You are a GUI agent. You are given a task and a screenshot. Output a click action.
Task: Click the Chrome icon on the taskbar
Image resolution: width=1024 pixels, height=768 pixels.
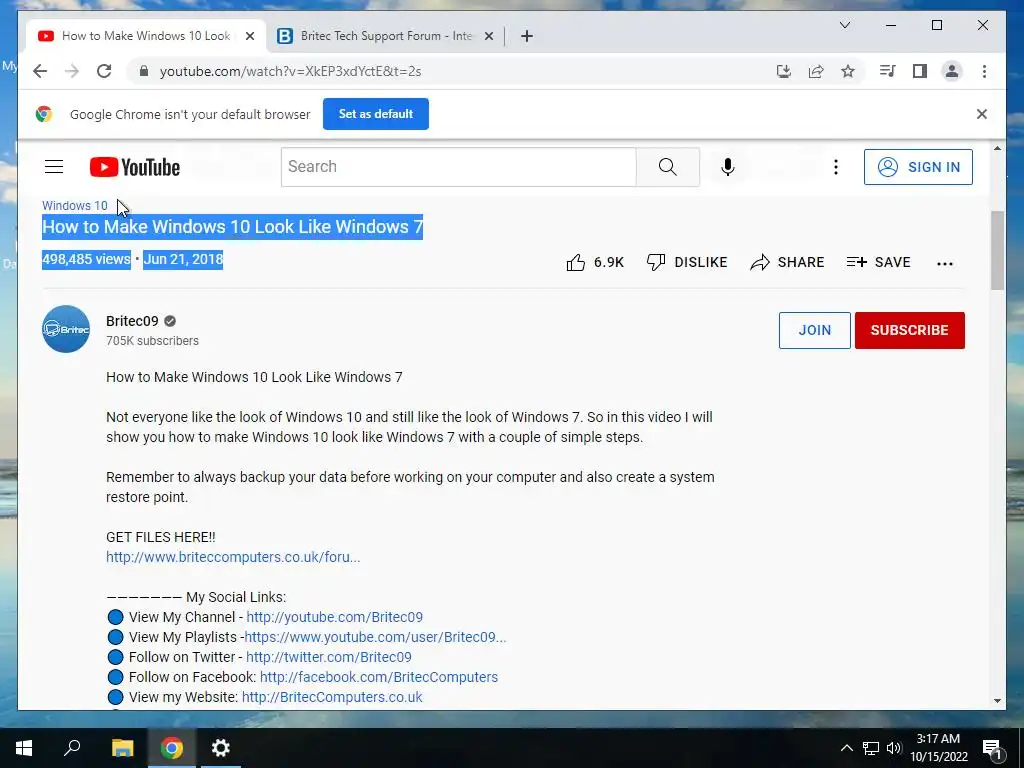pyautogui.click(x=172, y=748)
